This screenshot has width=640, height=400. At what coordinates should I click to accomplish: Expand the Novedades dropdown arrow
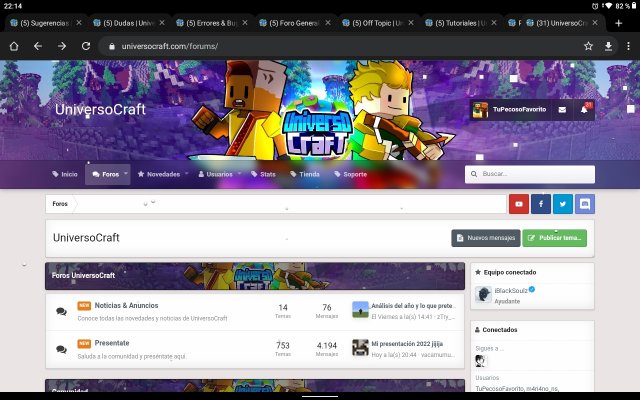(186, 174)
